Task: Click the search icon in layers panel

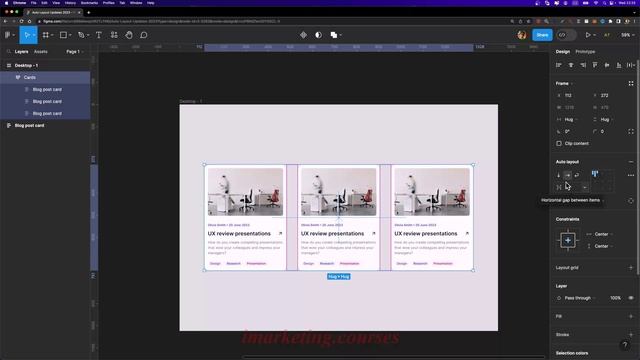Action: 9,51
